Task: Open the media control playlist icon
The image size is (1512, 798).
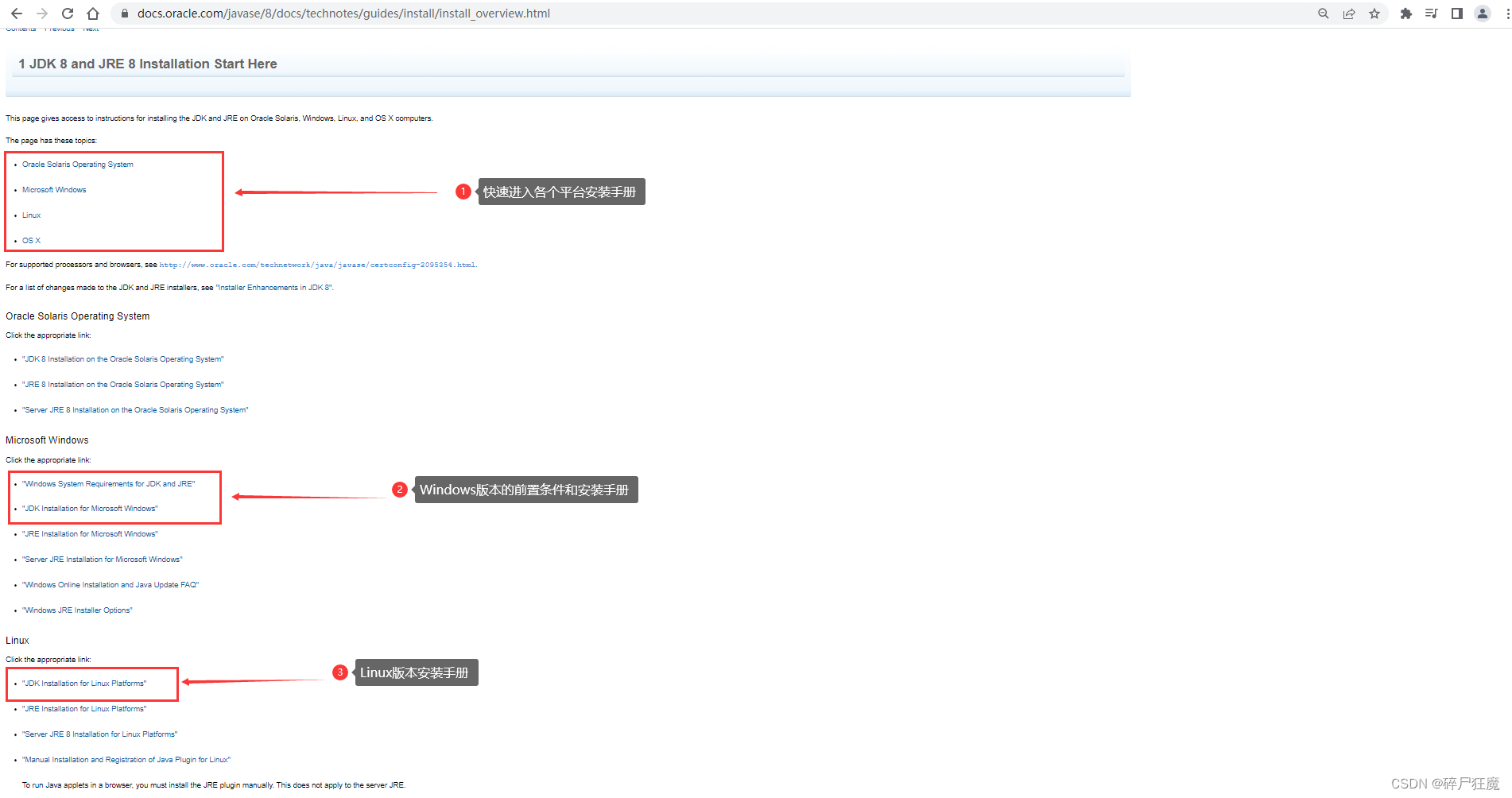Action: tap(1432, 14)
